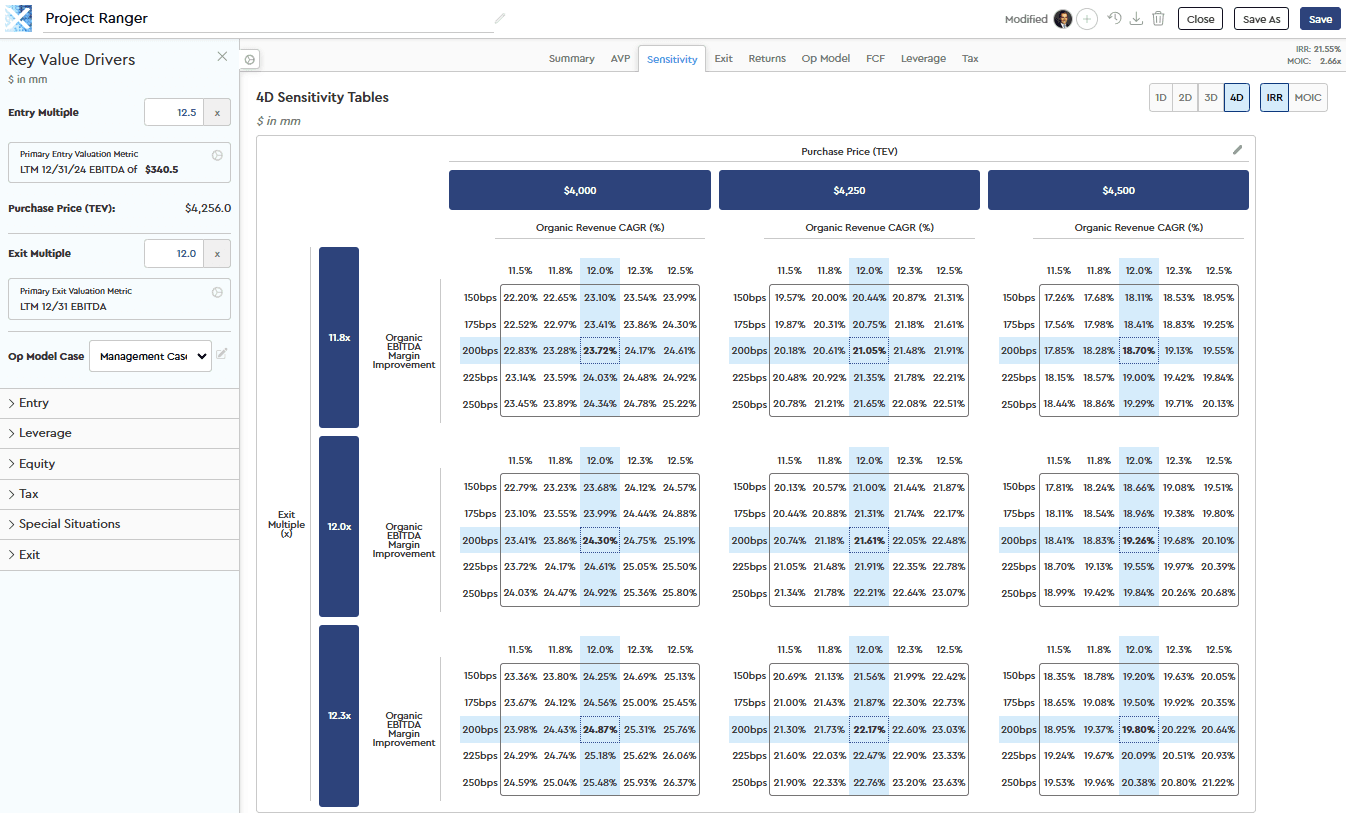Screen dimensions: 1346x813
Task: Click the download icon in header
Action: coord(1136,19)
